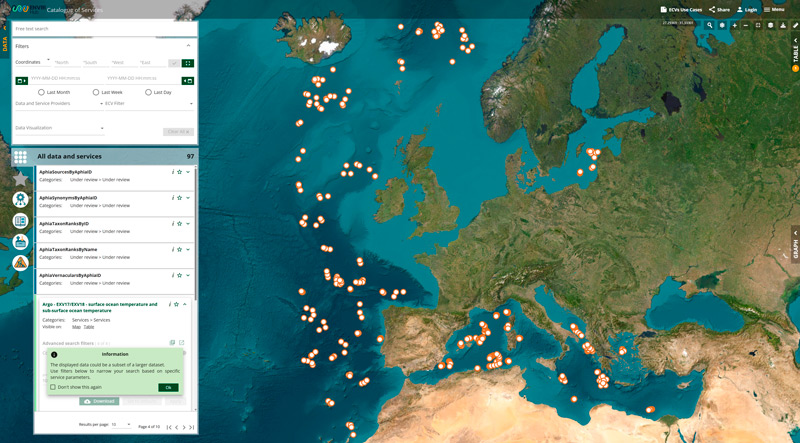Expand the AphiaTaxonRanksByID entry
Image resolution: width=800 pixels, height=443 pixels.
pyautogui.click(x=188, y=224)
